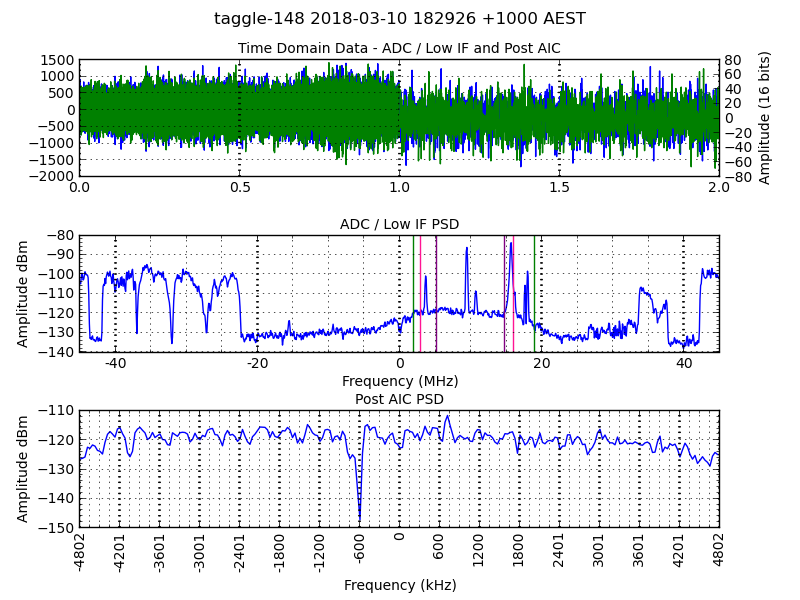Image resolution: width=800 pixels, height=600 pixels.
Task: Click the figure title 'taggle-148 2018-03-10 182926 +1000 AEST'
Action: [x=399, y=19]
